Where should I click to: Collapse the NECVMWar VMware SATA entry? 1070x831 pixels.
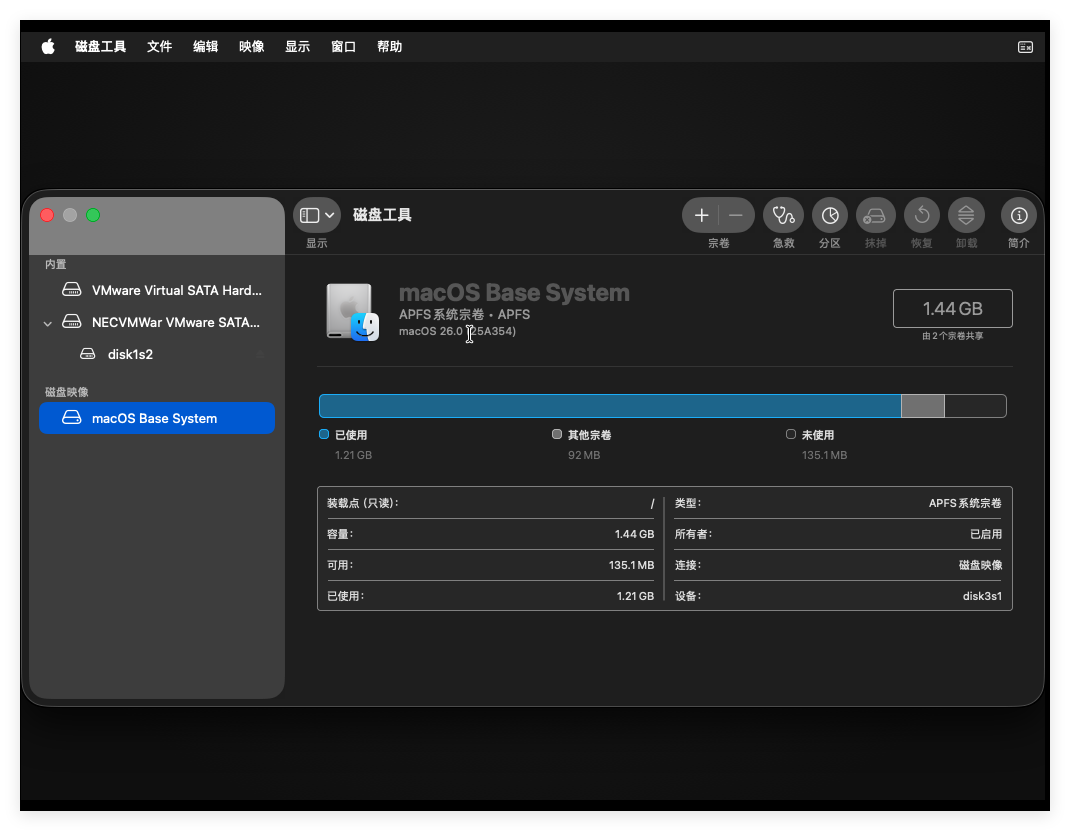48,323
